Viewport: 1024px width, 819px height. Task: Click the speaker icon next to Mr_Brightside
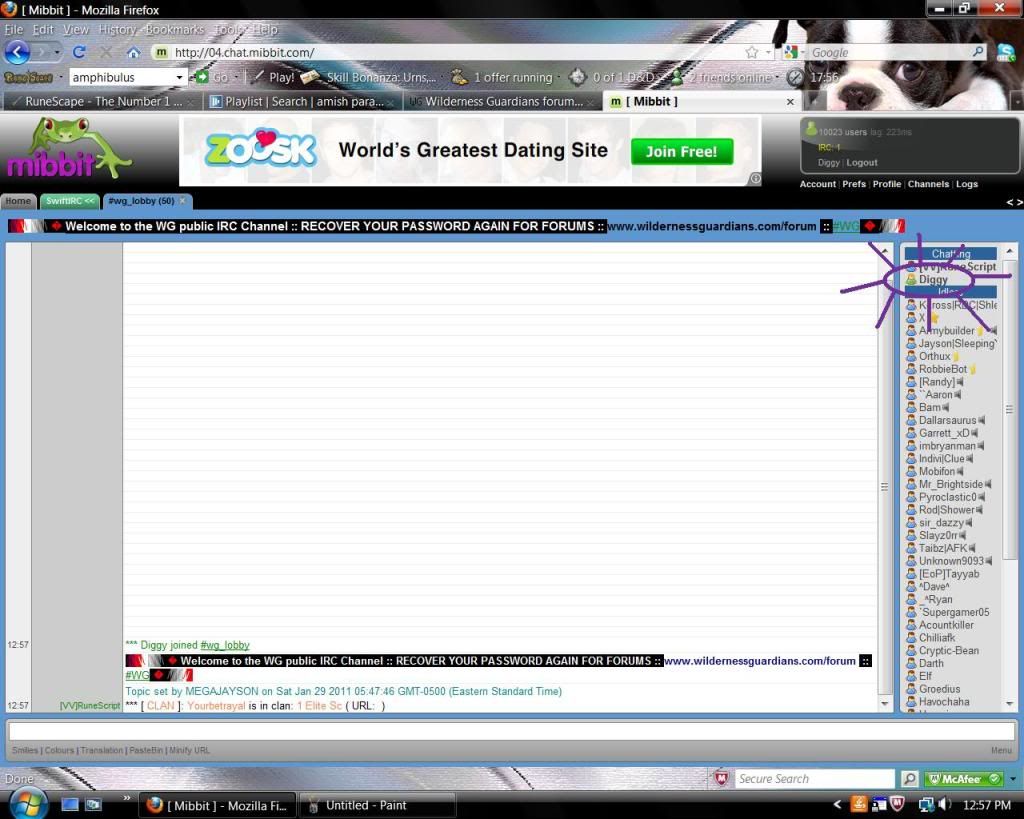(x=988, y=485)
